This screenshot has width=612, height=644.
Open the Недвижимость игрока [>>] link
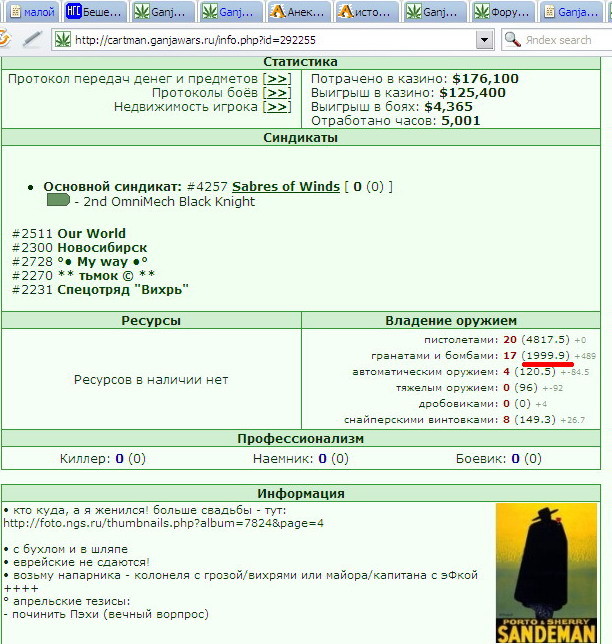click(x=277, y=107)
